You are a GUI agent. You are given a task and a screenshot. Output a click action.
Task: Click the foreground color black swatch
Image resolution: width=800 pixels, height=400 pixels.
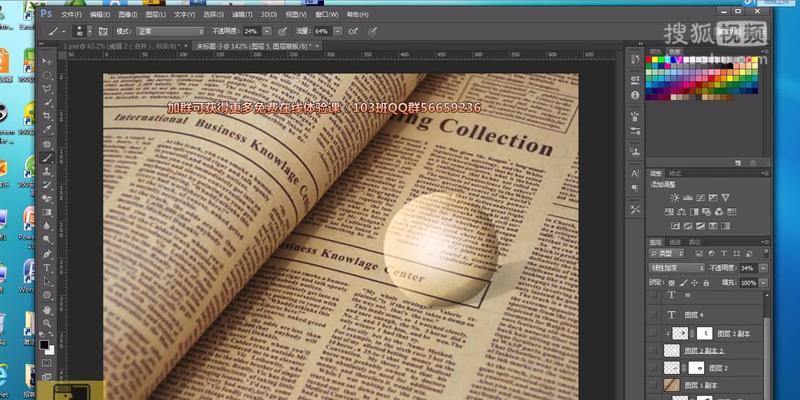(44, 344)
